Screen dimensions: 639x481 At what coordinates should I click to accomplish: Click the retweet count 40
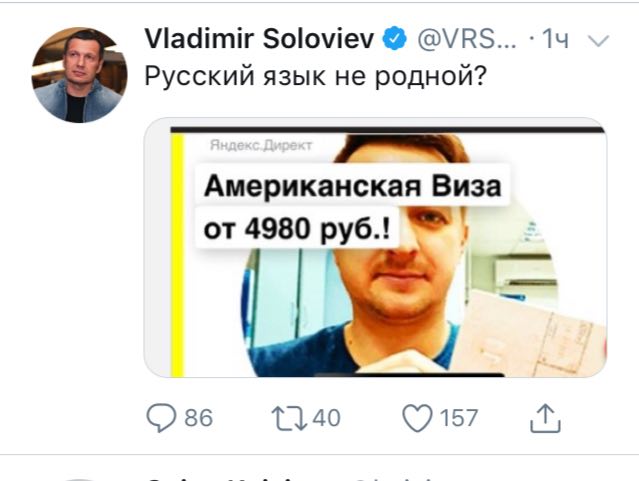[326, 418]
